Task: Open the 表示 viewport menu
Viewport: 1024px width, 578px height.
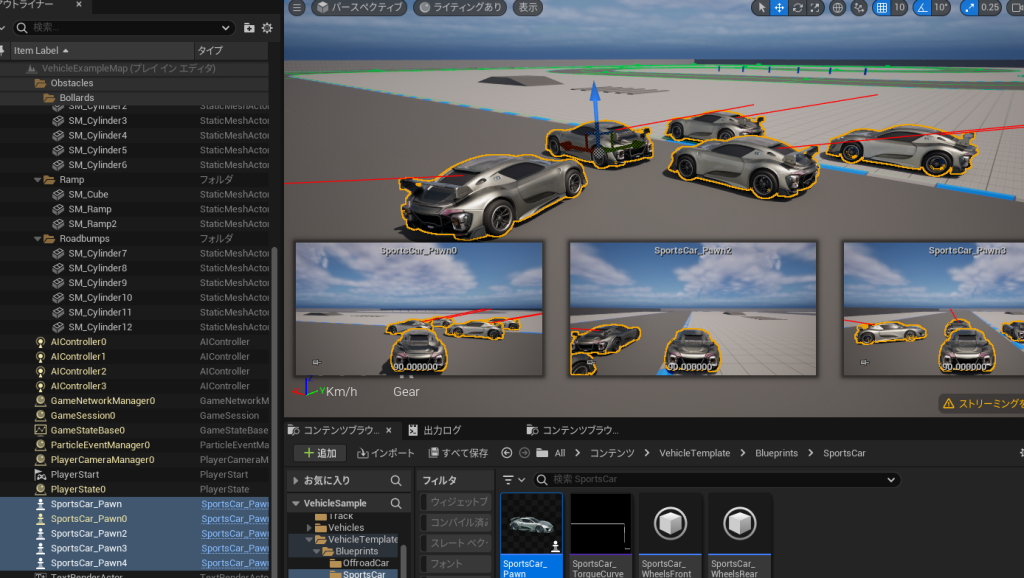Action: tap(528, 8)
